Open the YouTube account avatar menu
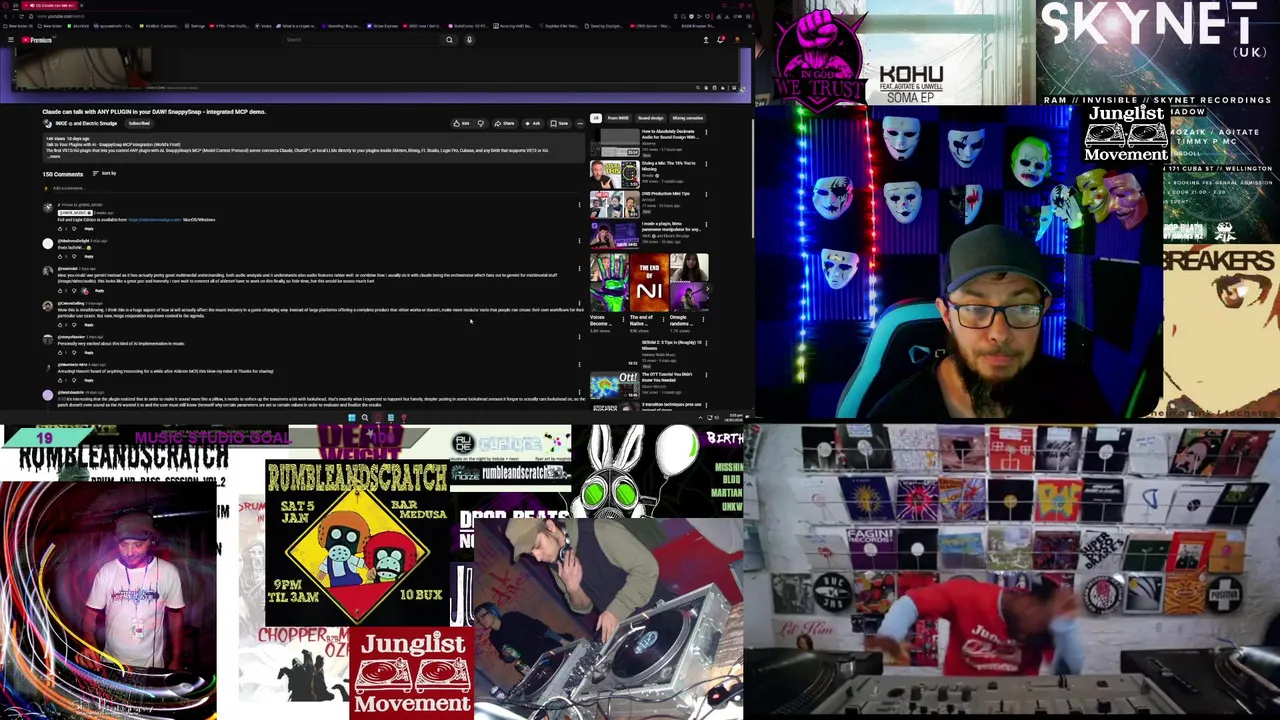Viewport: 1280px width, 720px height. tap(737, 40)
